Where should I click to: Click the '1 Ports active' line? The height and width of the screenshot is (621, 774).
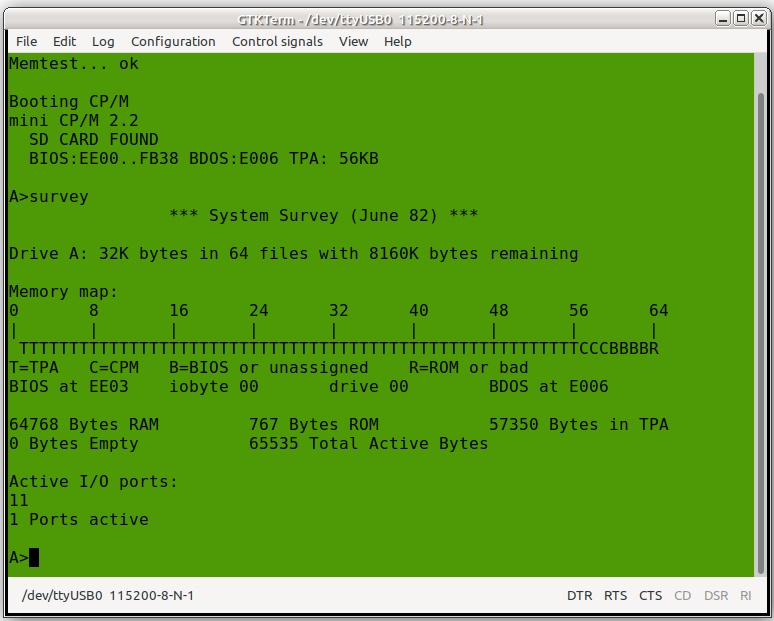click(x=79, y=520)
